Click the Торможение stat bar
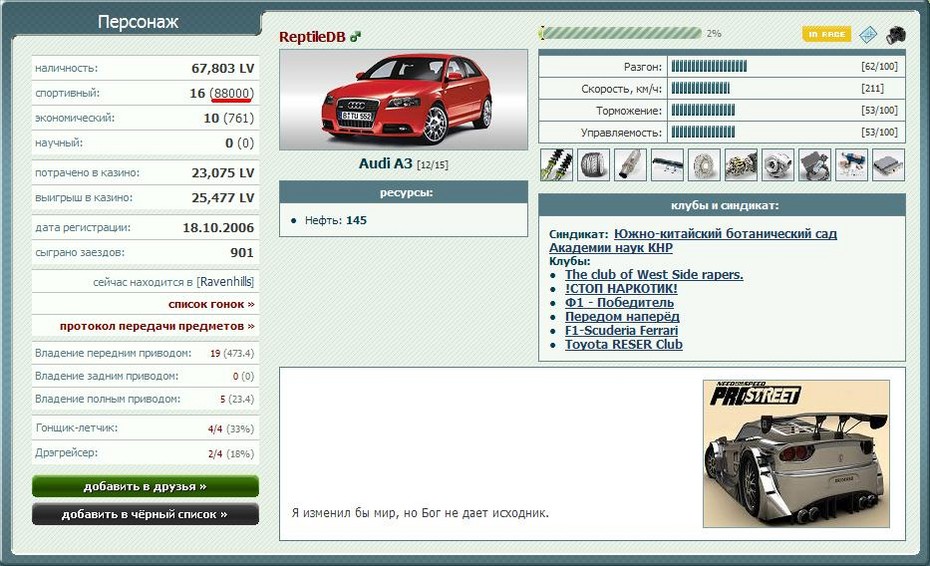 [703, 110]
